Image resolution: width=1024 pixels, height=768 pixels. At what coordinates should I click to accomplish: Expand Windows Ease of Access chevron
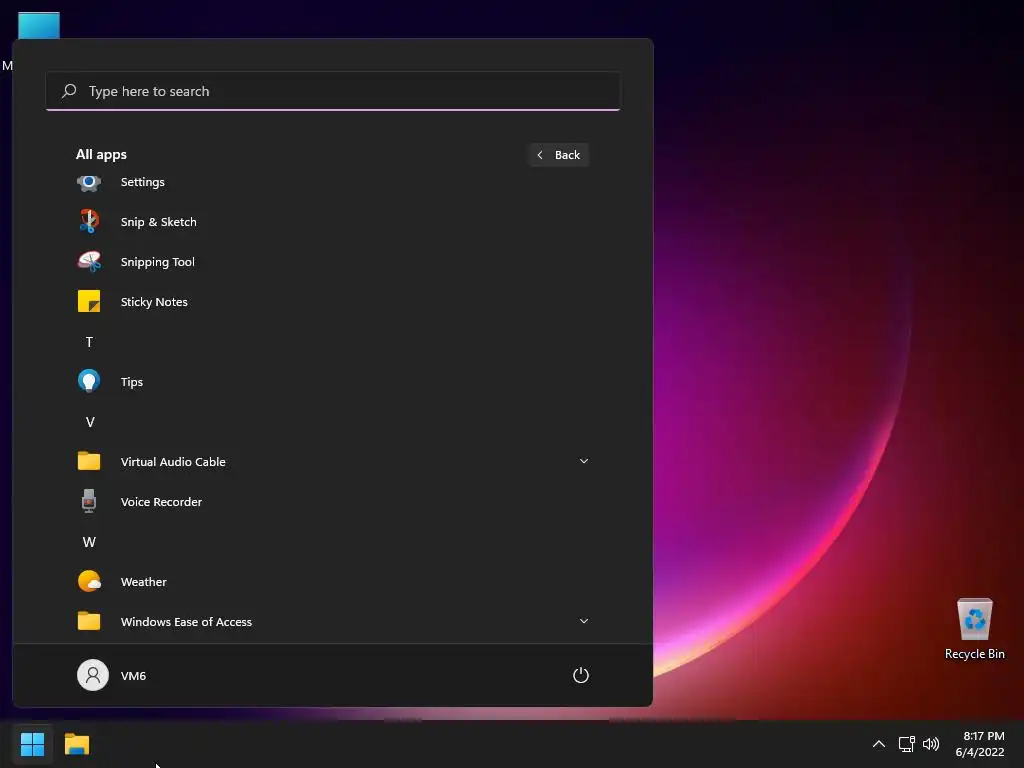pos(584,621)
